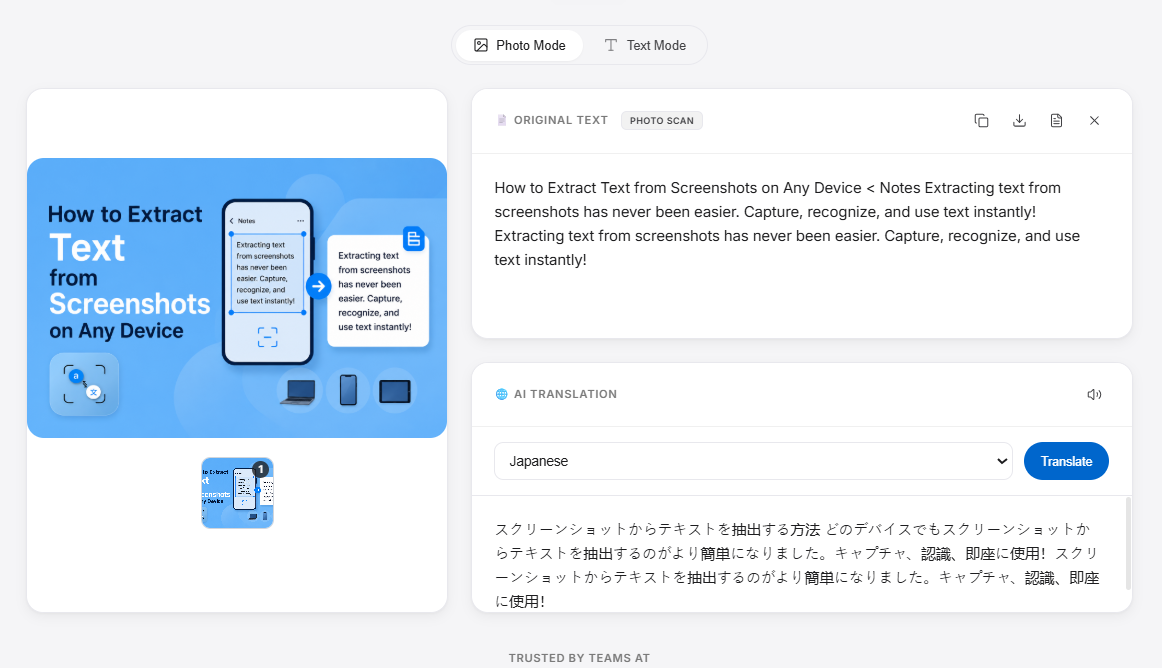Click the thumbnail count badge 1
The image size is (1162, 668).
pos(260,469)
